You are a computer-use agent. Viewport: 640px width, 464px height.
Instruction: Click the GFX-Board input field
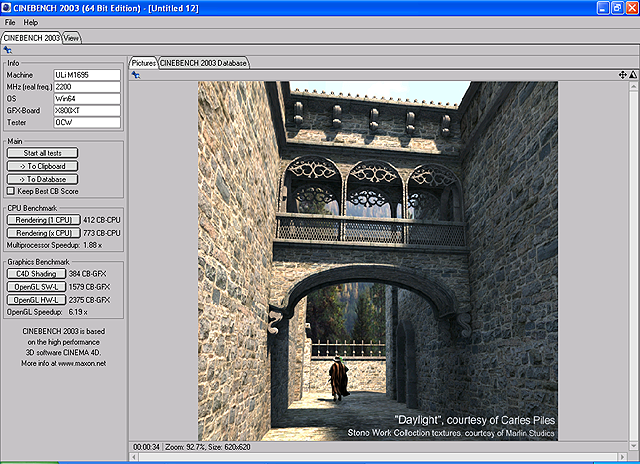pos(87,111)
